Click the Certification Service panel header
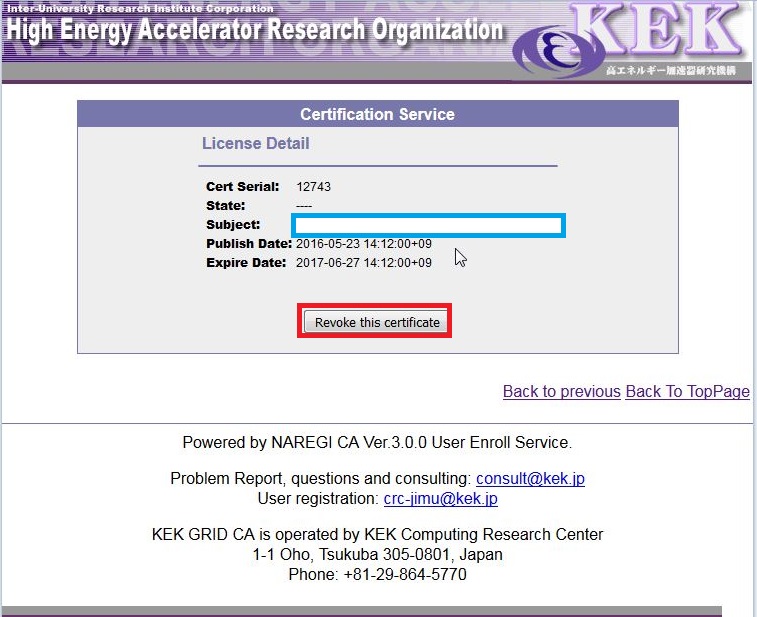 pyautogui.click(x=377, y=114)
